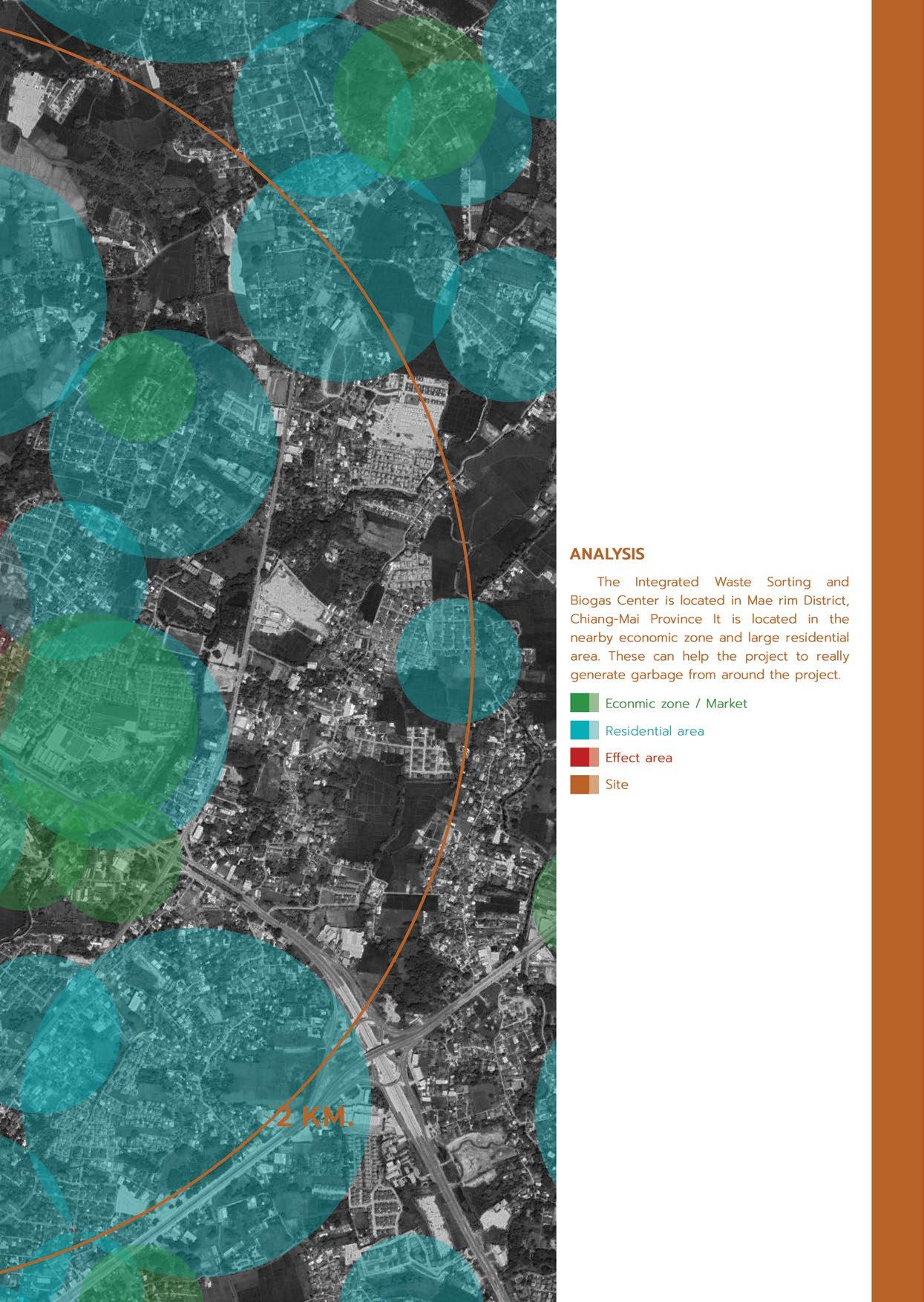
Task: Click the orange Site legend swatch
Action: coord(584,785)
